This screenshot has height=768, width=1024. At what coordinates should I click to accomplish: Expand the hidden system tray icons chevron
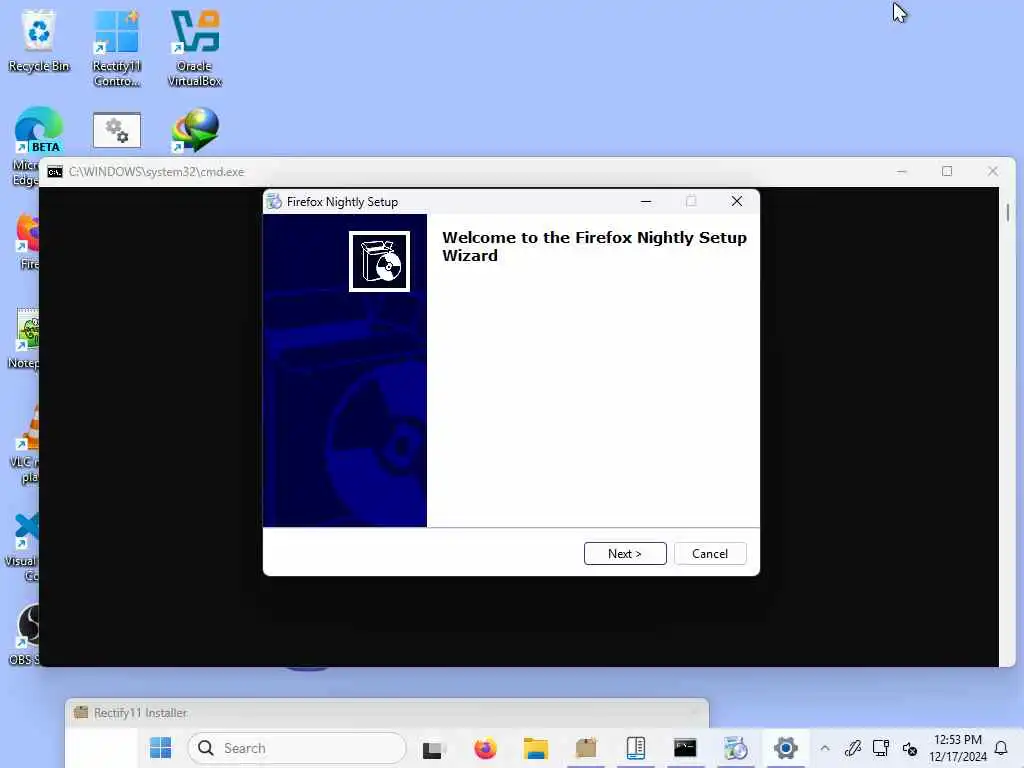825,748
